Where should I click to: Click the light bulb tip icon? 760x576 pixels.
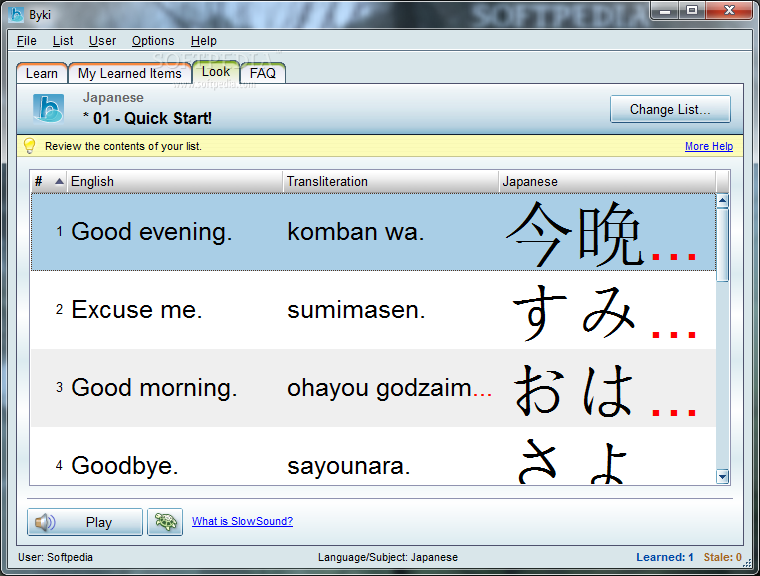click(30, 146)
